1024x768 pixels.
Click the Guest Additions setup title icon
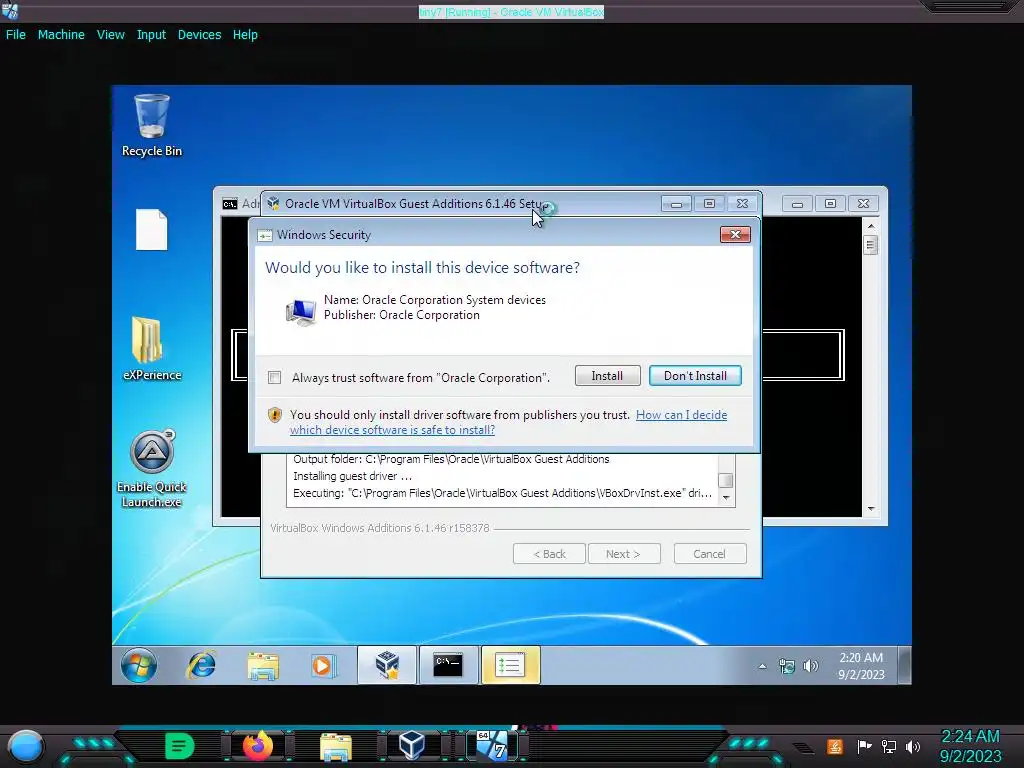tap(274, 204)
